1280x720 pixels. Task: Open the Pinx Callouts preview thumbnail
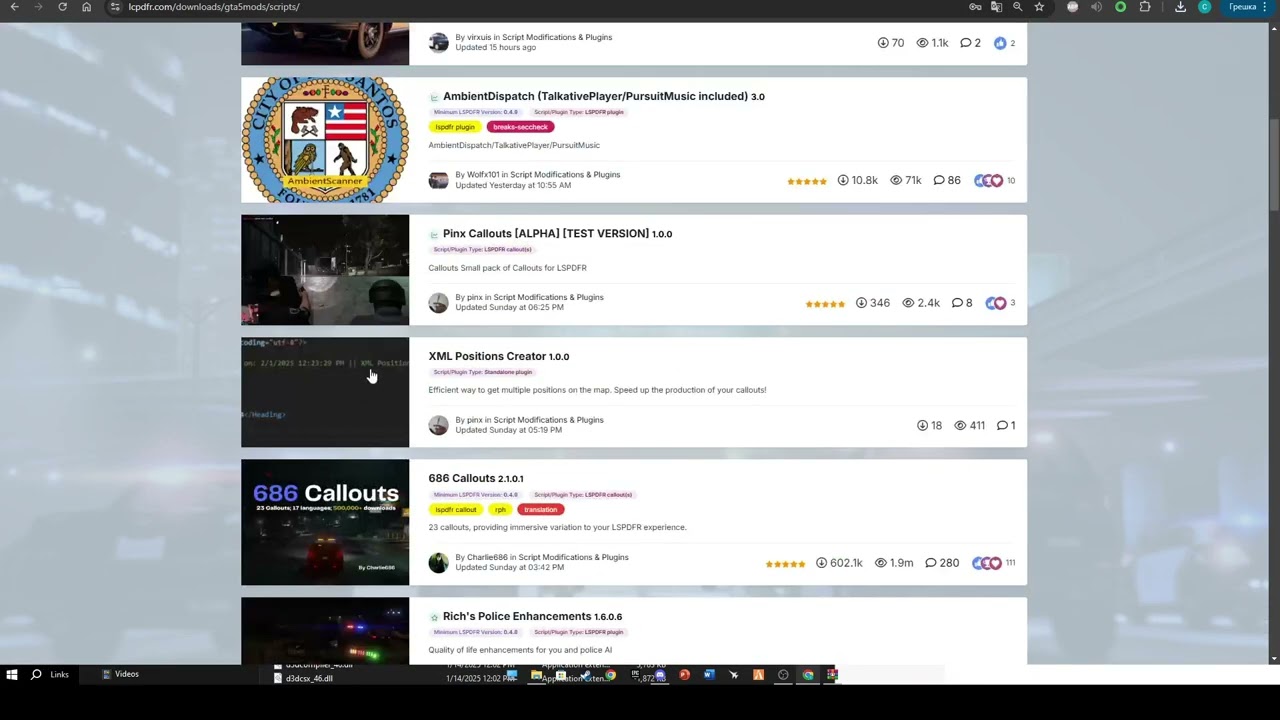[325, 270]
